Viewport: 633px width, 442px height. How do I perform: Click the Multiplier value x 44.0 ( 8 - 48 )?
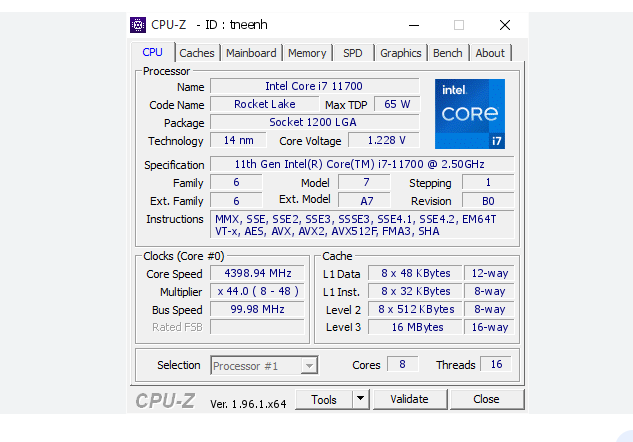tap(257, 291)
